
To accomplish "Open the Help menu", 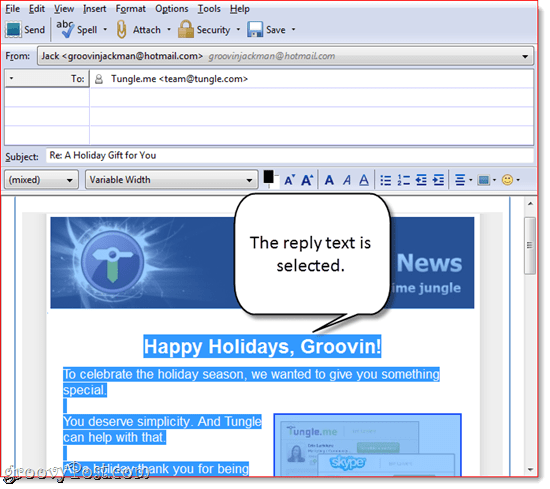I will (x=240, y=9).
